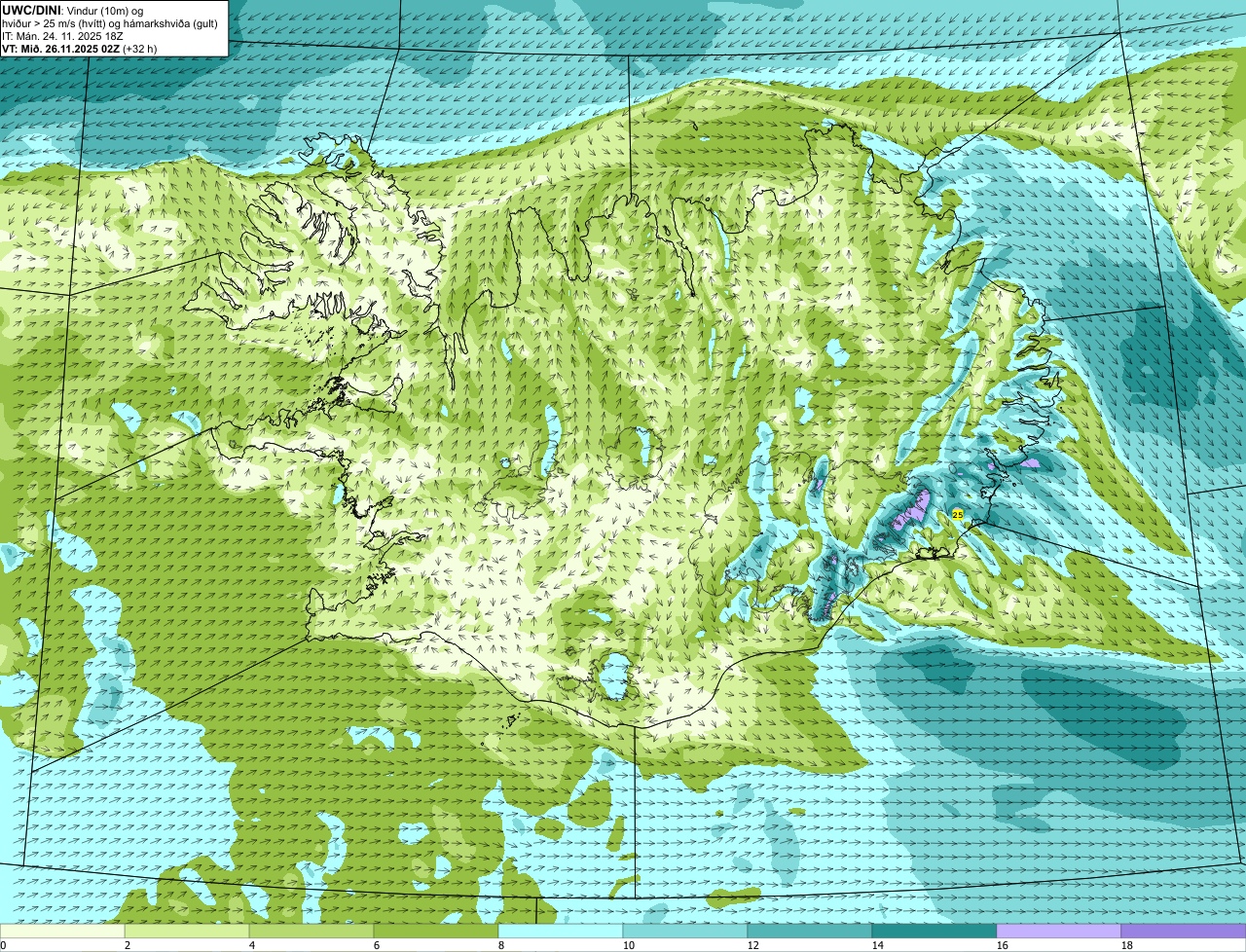Screen dimensions: 1246x952
Task: Select the 10–12 m/s light teal legend swatch
Action: coord(685,932)
